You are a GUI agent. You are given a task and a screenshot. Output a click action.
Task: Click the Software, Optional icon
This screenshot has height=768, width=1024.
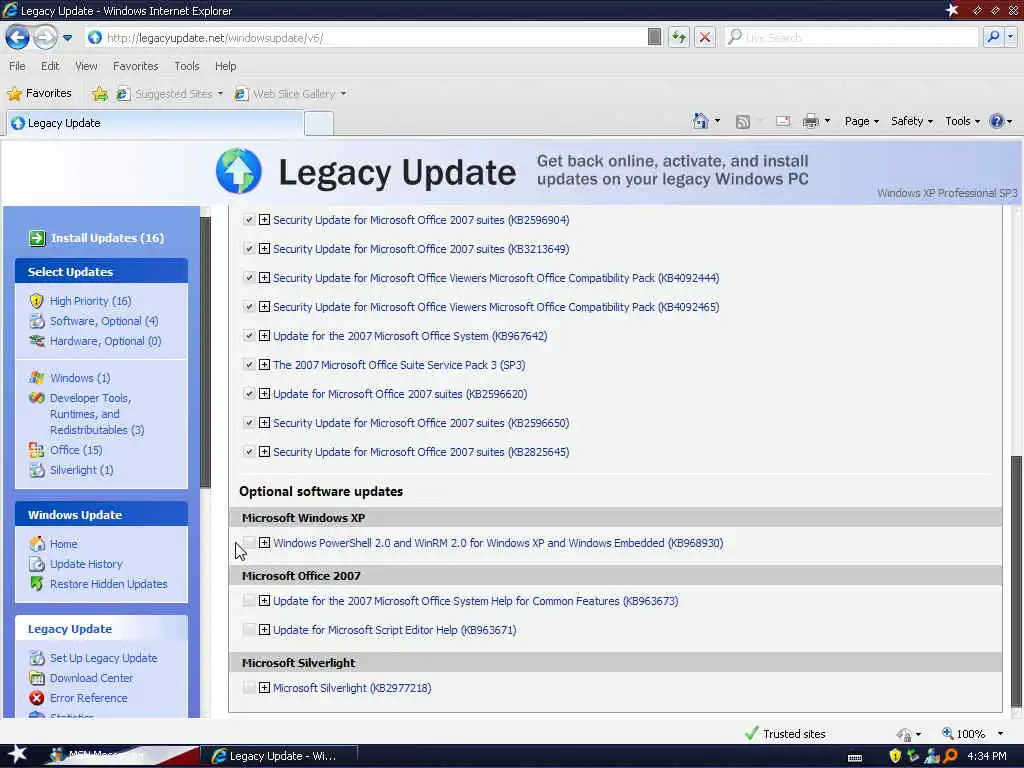37,321
